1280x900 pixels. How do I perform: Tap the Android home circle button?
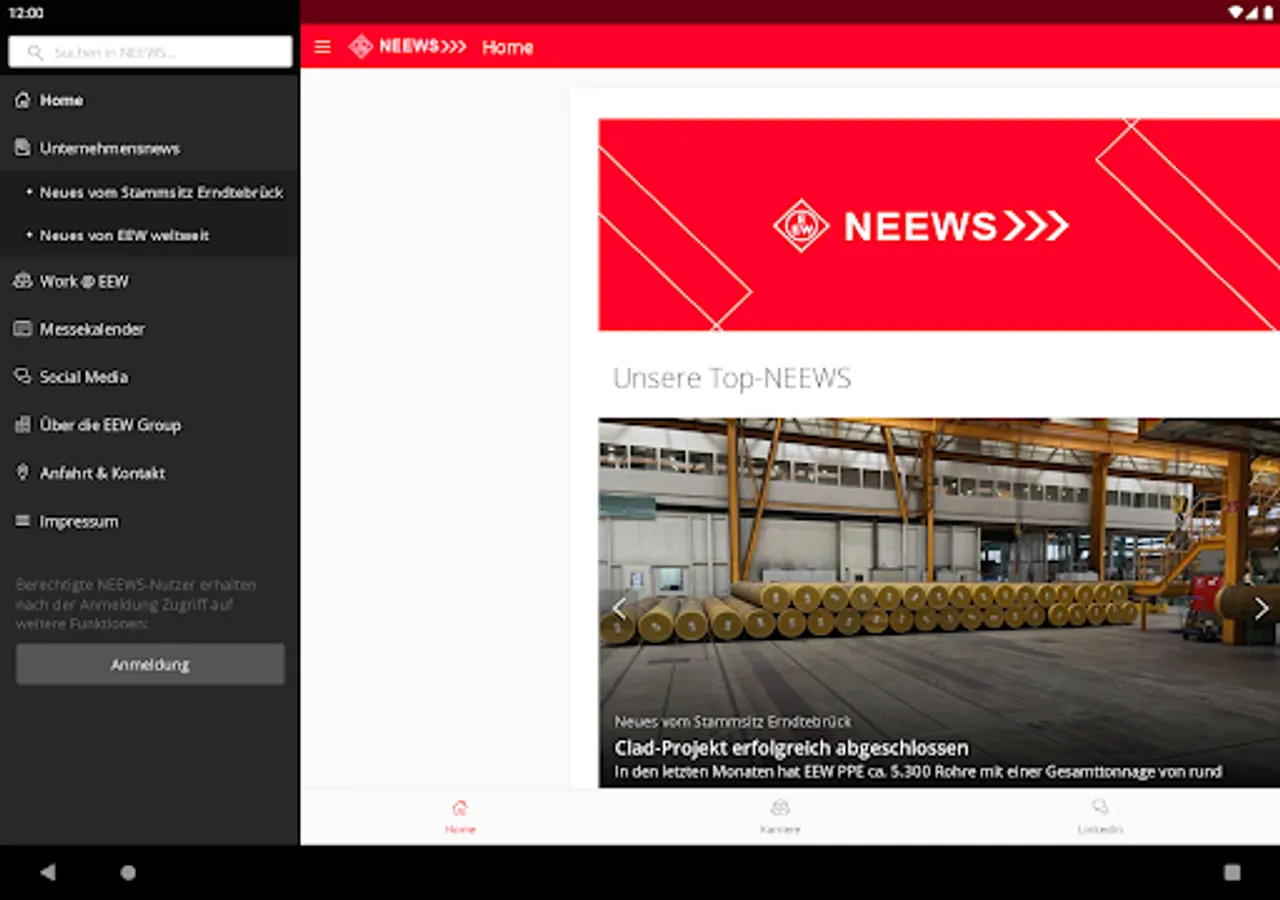(x=128, y=872)
